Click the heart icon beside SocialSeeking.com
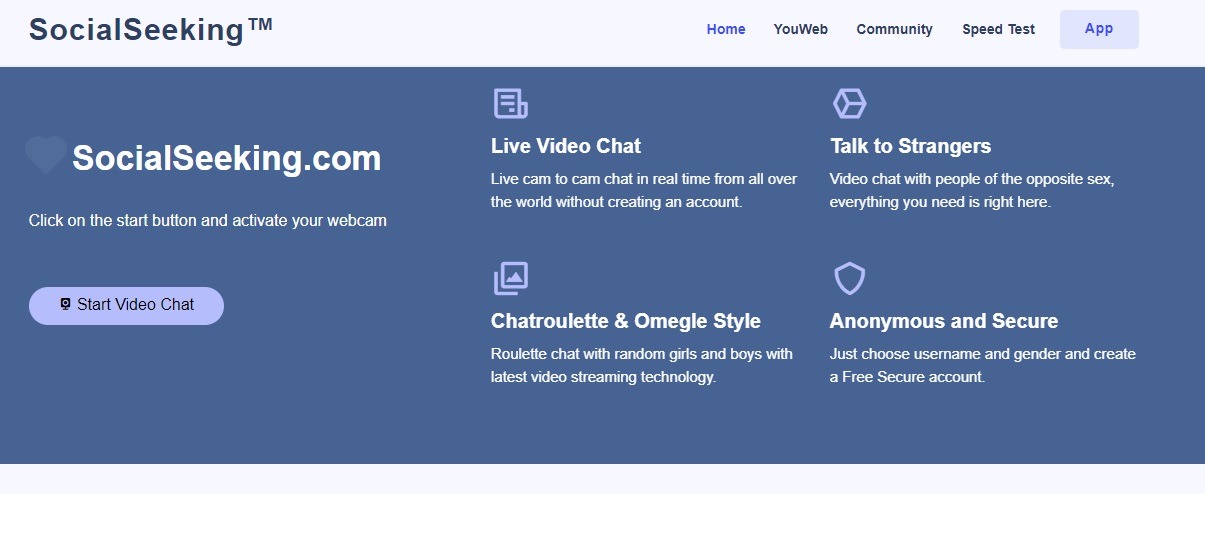1205x555 pixels. 46,156
